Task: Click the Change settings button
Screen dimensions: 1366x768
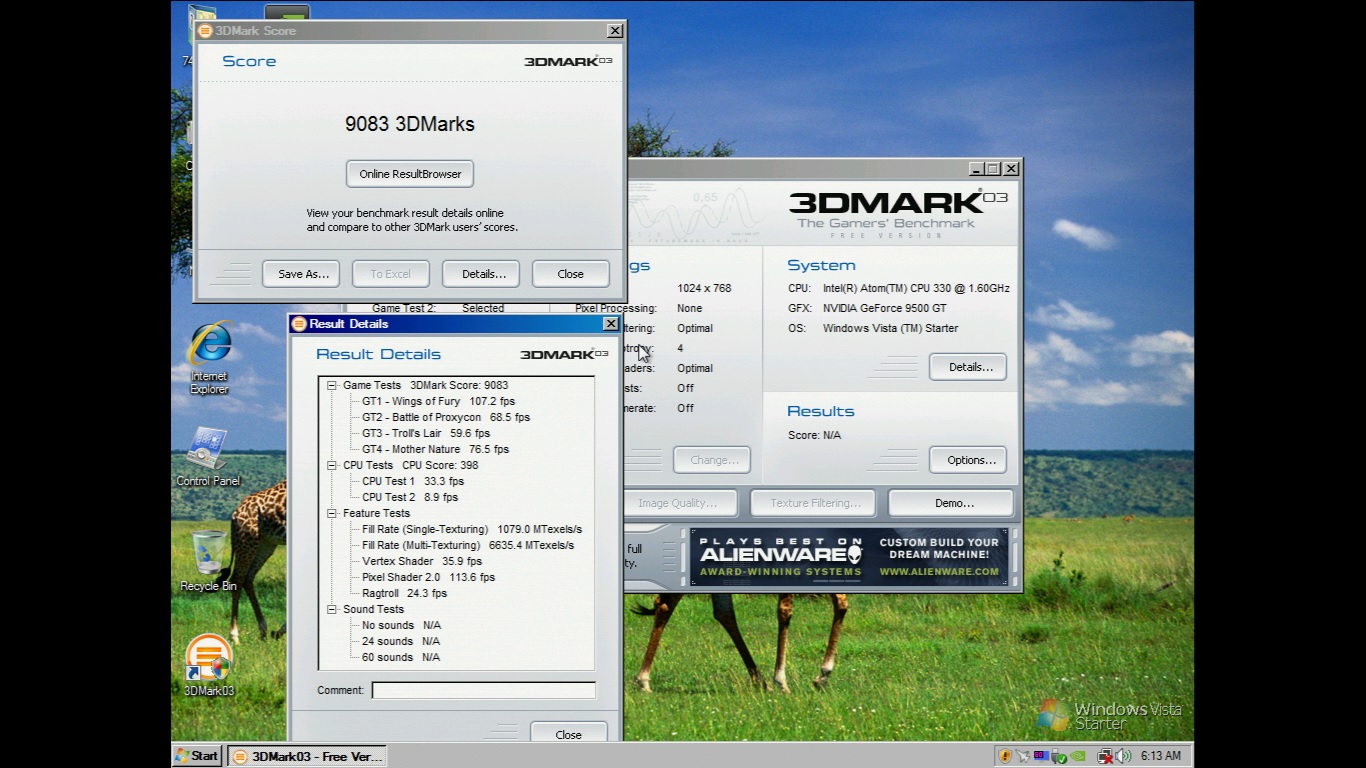Action: pyautogui.click(x=712, y=460)
